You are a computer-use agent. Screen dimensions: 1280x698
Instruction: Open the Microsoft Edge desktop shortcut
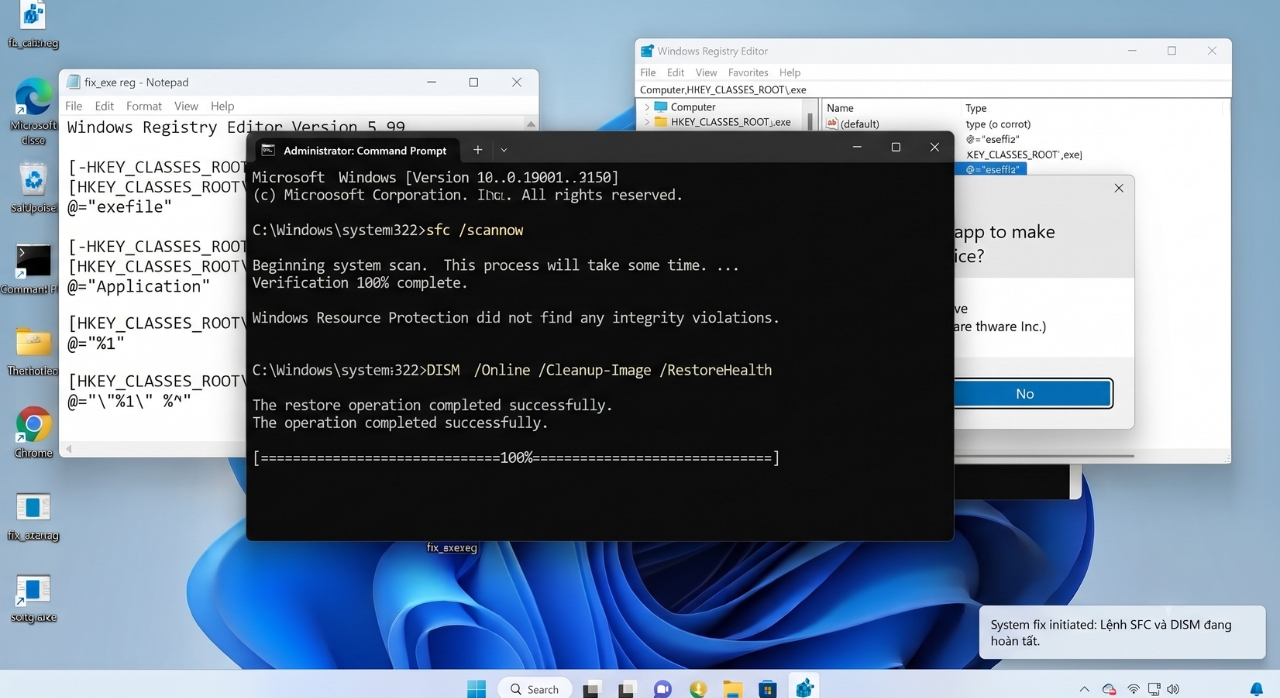(33, 98)
